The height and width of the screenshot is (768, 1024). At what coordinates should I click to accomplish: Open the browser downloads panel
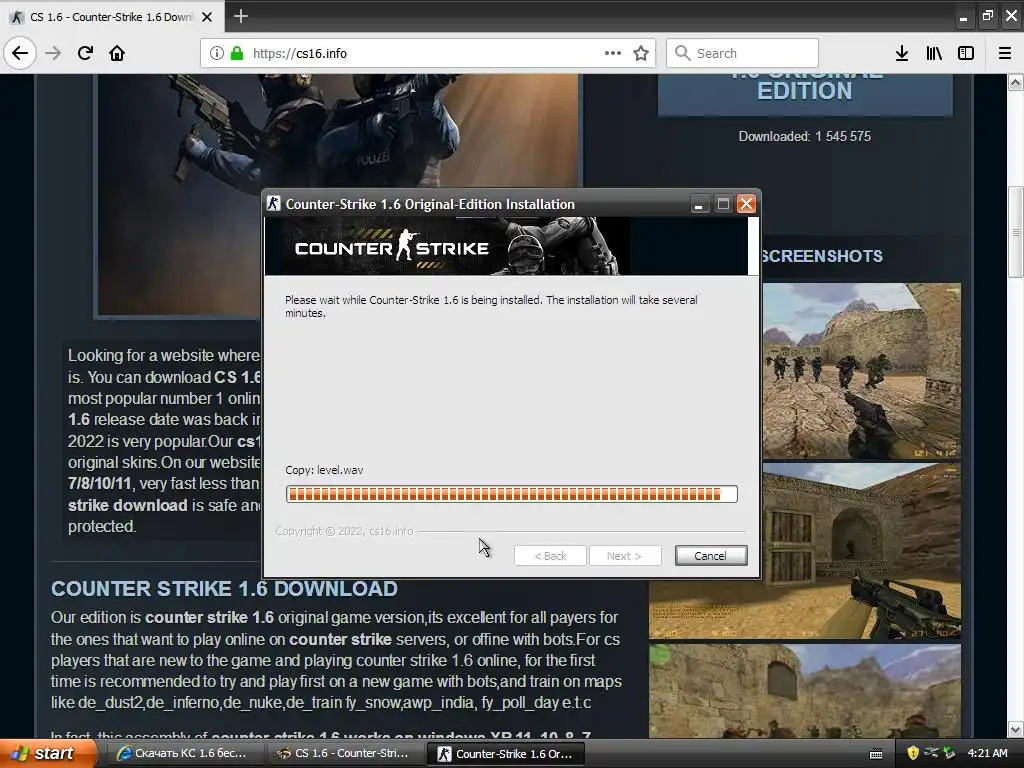click(x=902, y=53)
